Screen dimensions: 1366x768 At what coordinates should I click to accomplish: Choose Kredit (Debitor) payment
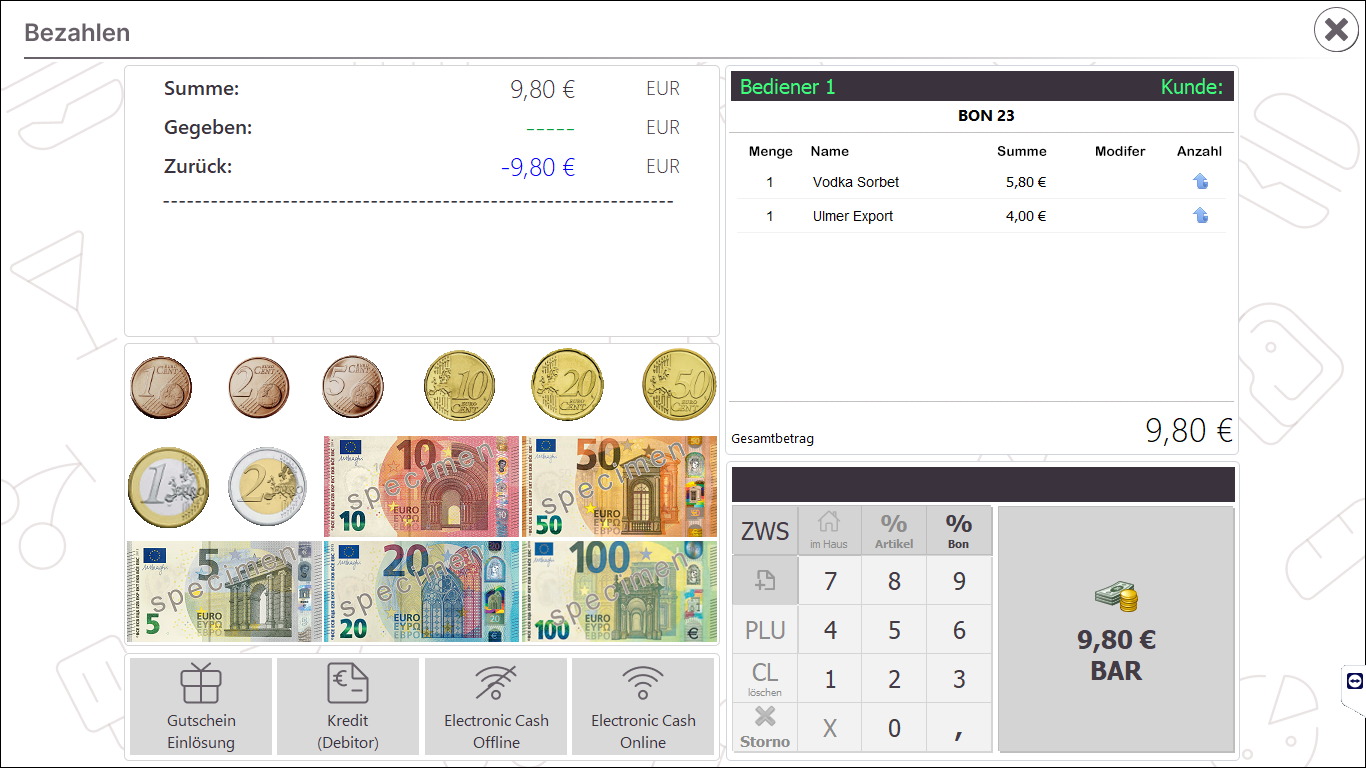click(x=348, y=706)
